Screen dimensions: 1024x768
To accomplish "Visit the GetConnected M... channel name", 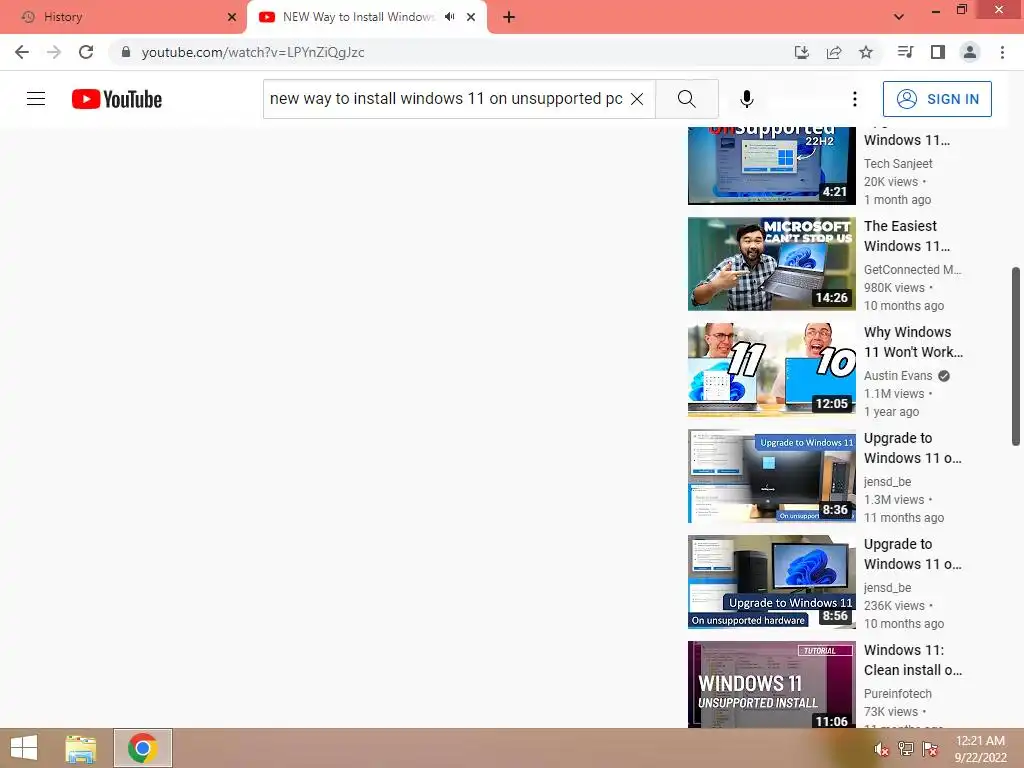I will 912,270.
